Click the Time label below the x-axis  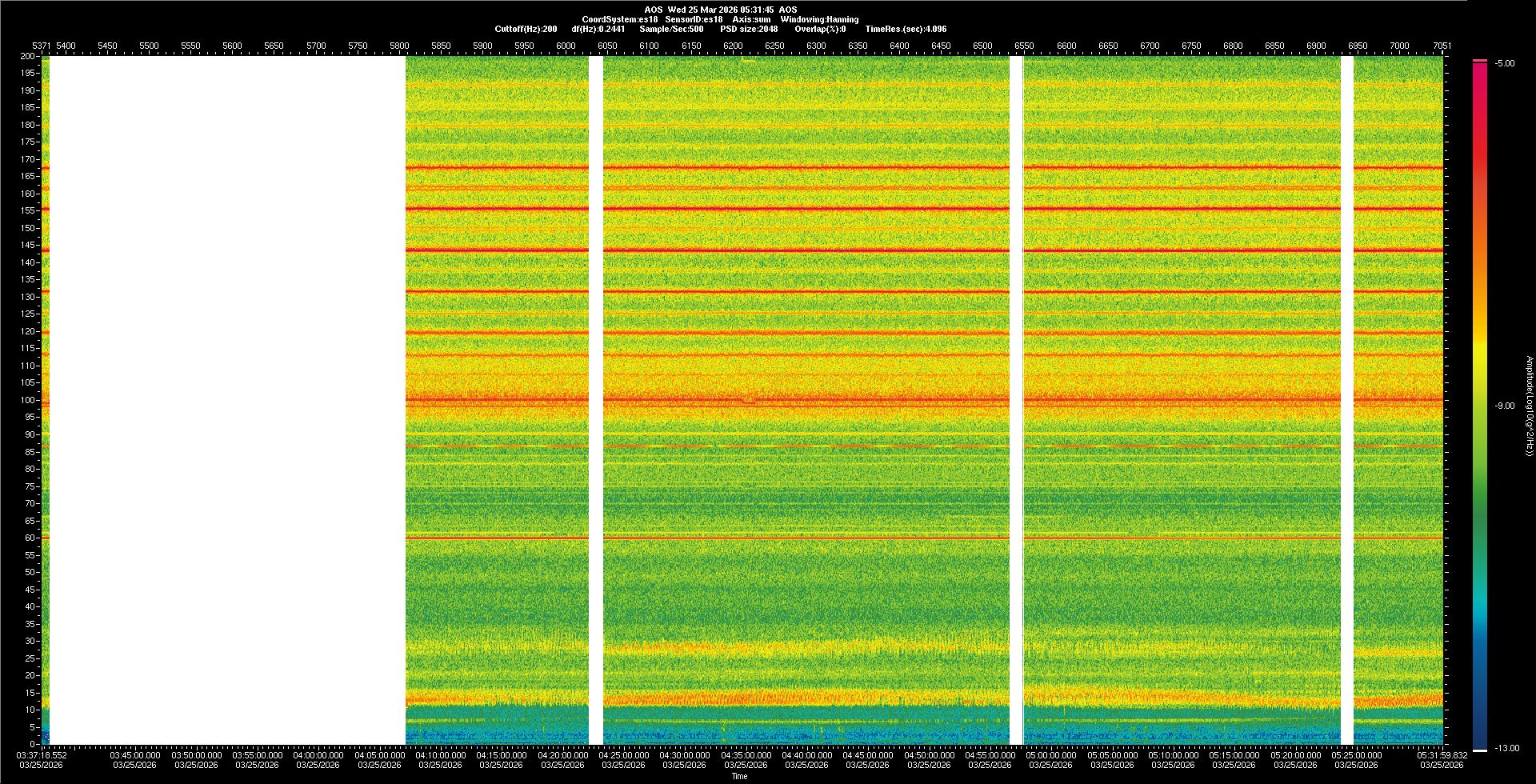click(x=739, y=776)
